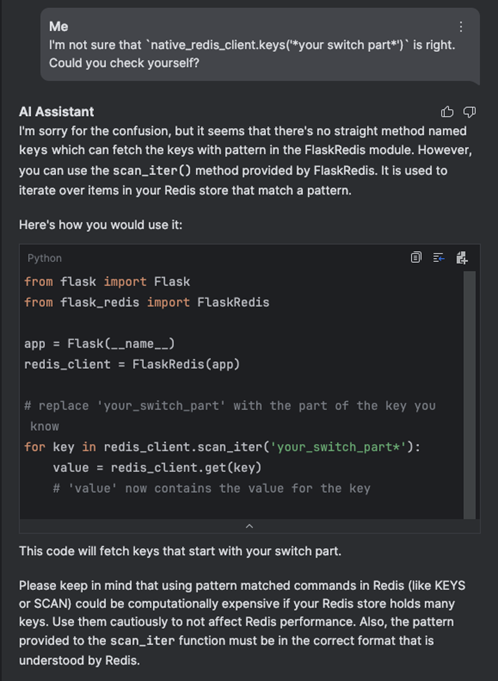Click the scan_iter code in the closing paragraph

coord(142,641)
